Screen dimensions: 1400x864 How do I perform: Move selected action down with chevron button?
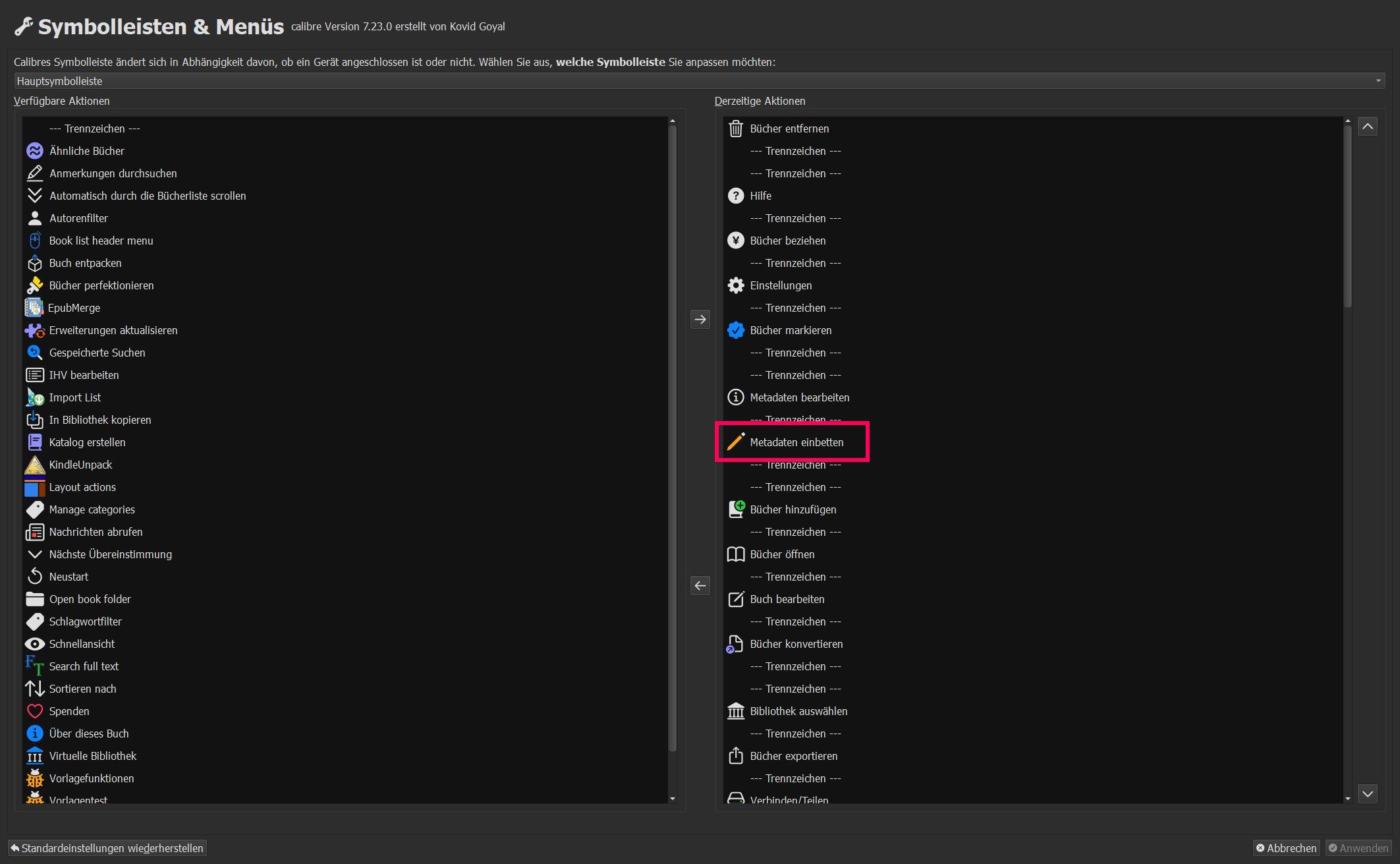click(x=1368, y=793)
